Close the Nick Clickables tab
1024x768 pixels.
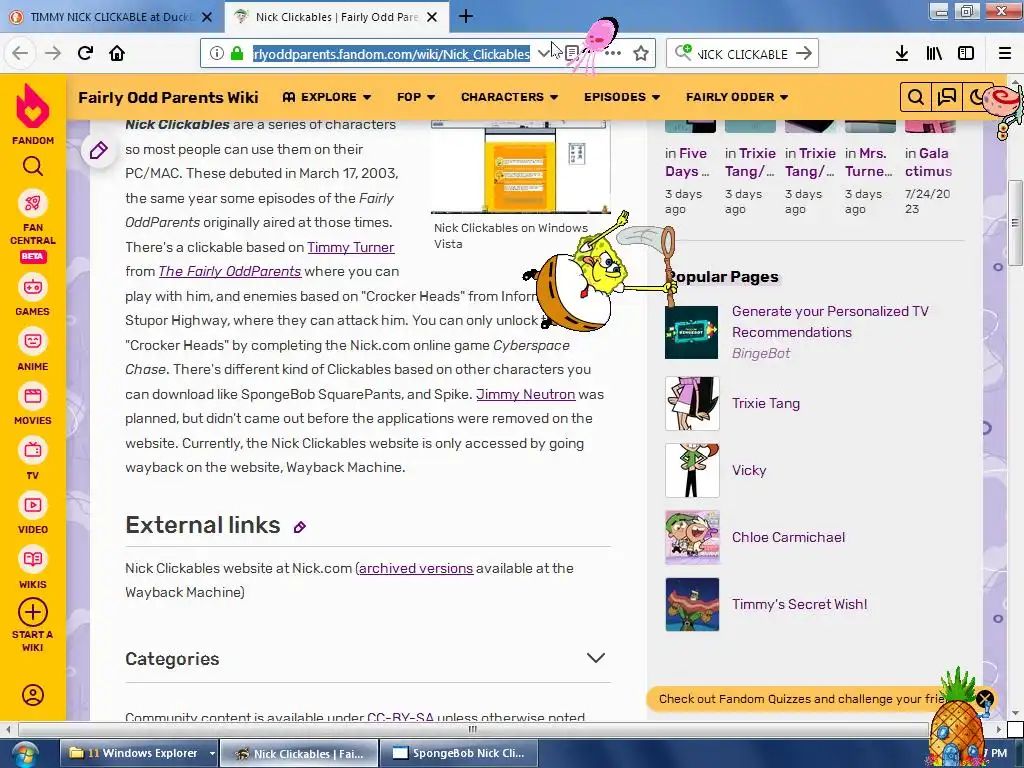coord(432,17)
